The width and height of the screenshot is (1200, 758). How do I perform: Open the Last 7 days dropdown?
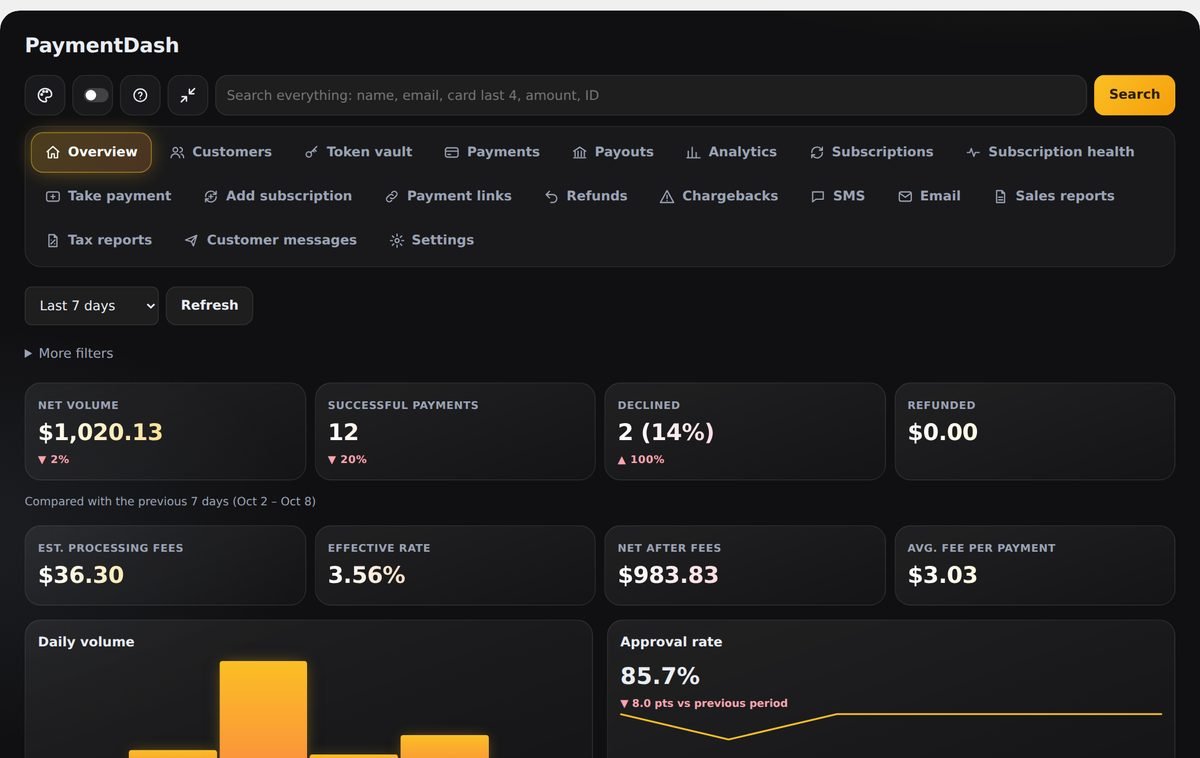click(x=92, y=306)
